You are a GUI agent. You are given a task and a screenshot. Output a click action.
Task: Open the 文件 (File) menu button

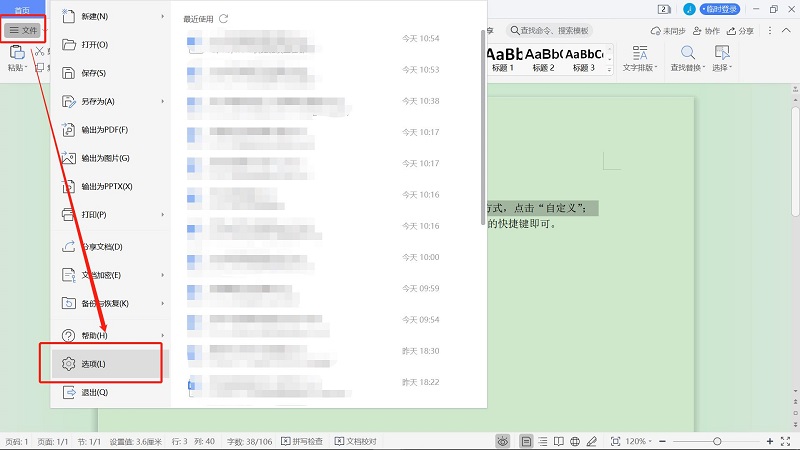(23, 30)
